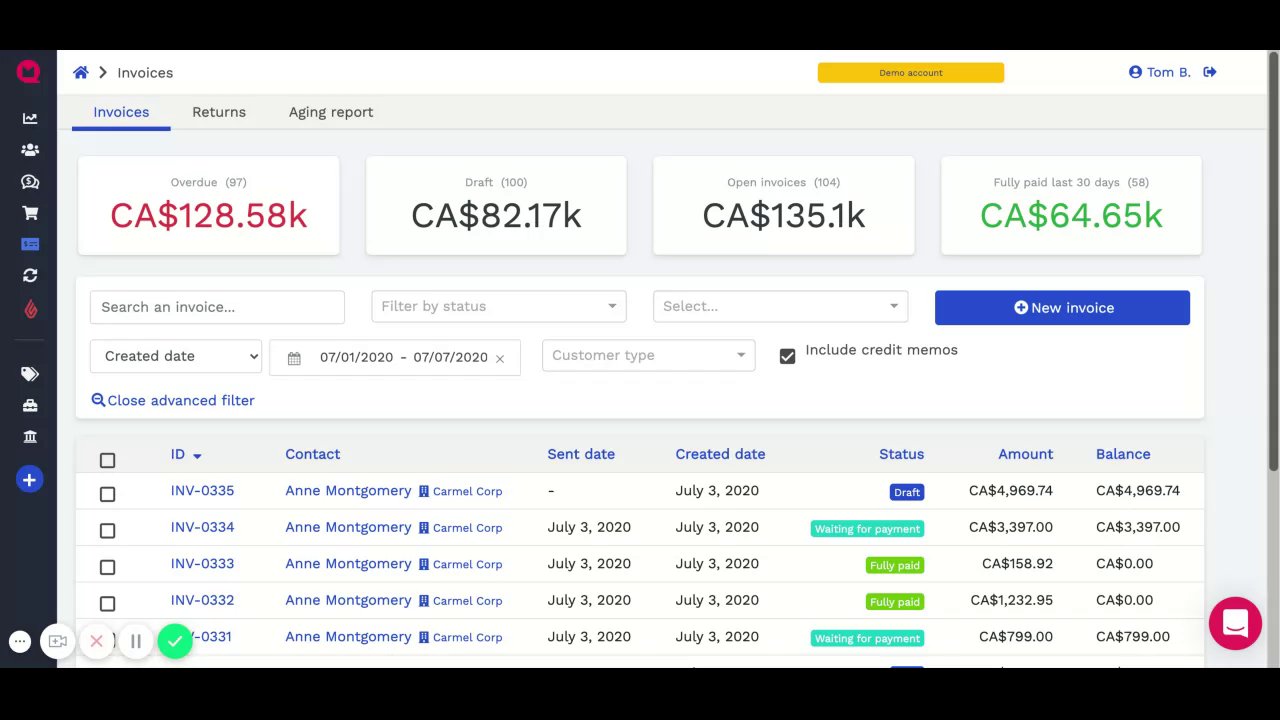1280x720 pixels.
Task: Click the Open invoices CA$135.1k card
Action: [784, 205]
